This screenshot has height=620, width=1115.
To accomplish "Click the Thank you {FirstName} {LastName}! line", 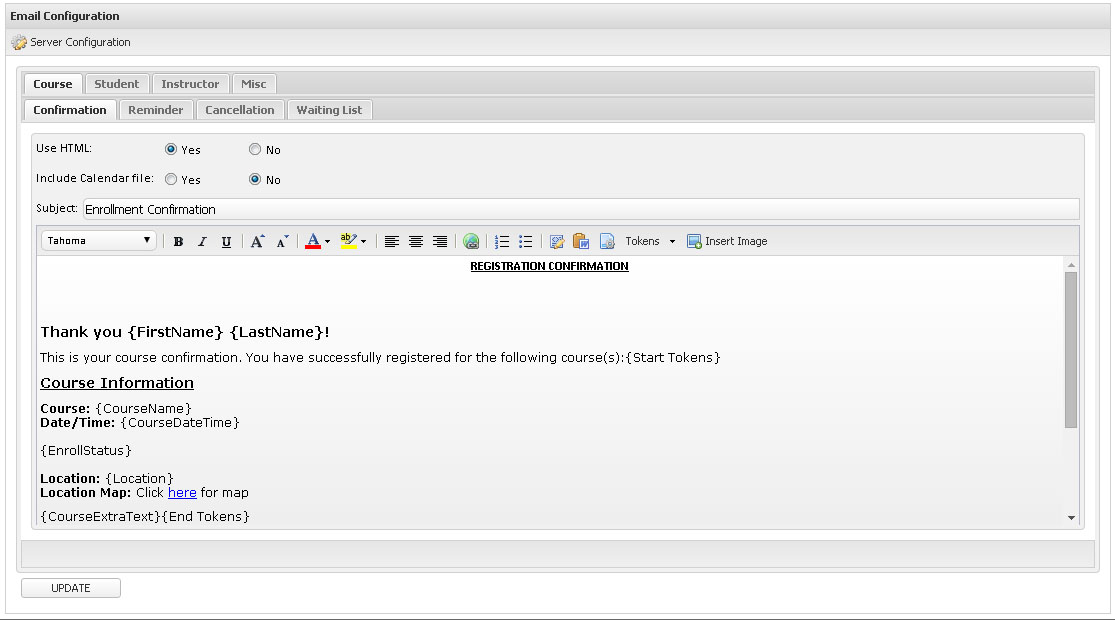I will pyautogui.click(x=185, y=332).
